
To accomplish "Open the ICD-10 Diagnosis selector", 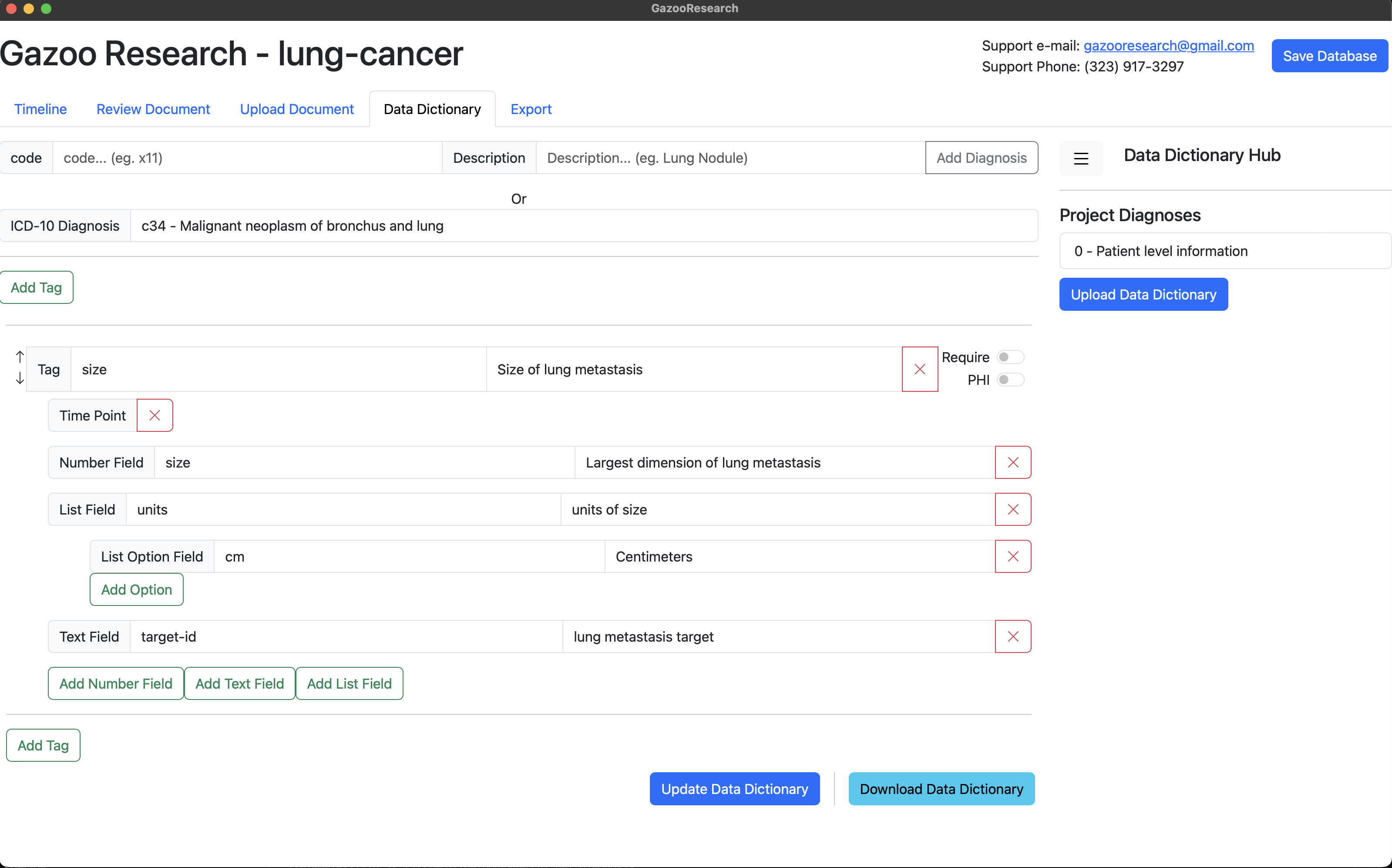I will (583, 226).
